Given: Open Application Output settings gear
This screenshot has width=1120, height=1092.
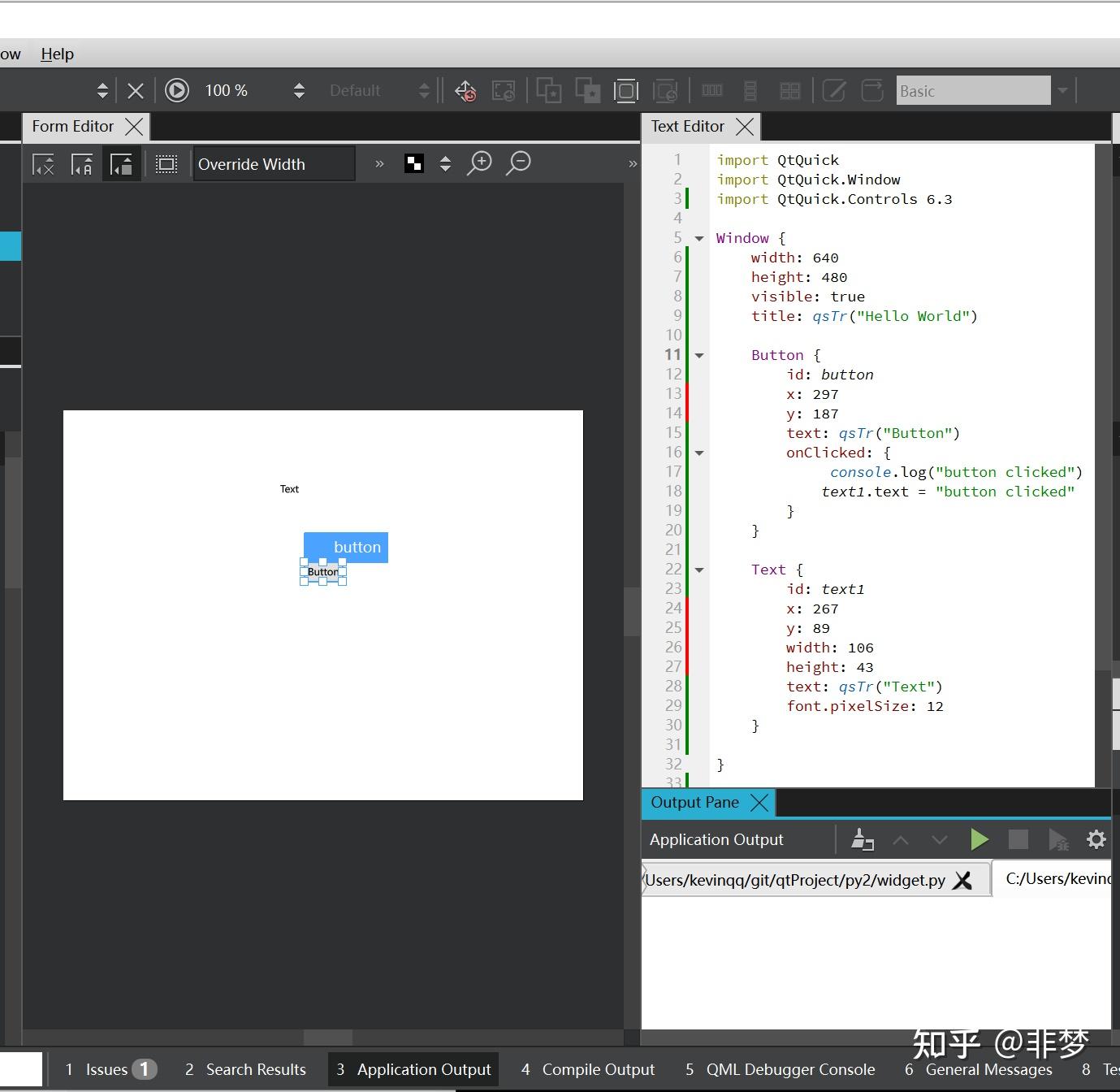Looking at the screenshot, I should pyautogui.click(x=1096, y=839).
